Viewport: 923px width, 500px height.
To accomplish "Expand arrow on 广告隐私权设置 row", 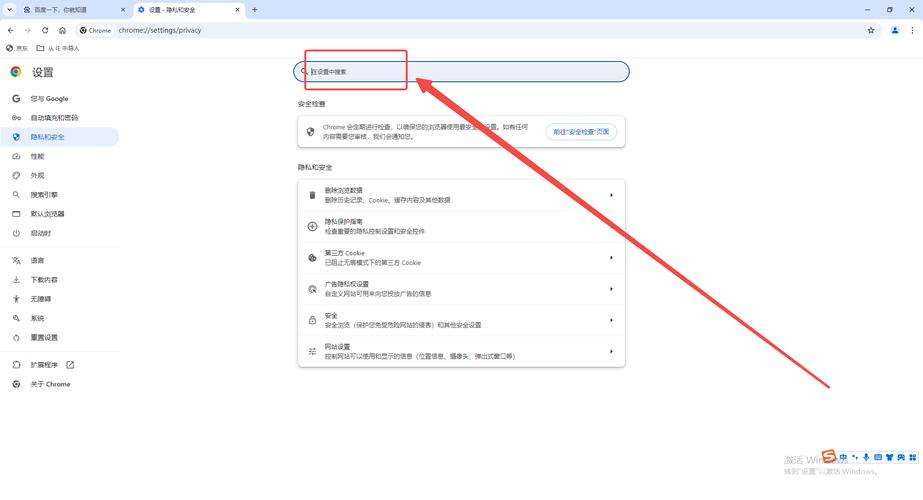I will click(x=611, y=289).
